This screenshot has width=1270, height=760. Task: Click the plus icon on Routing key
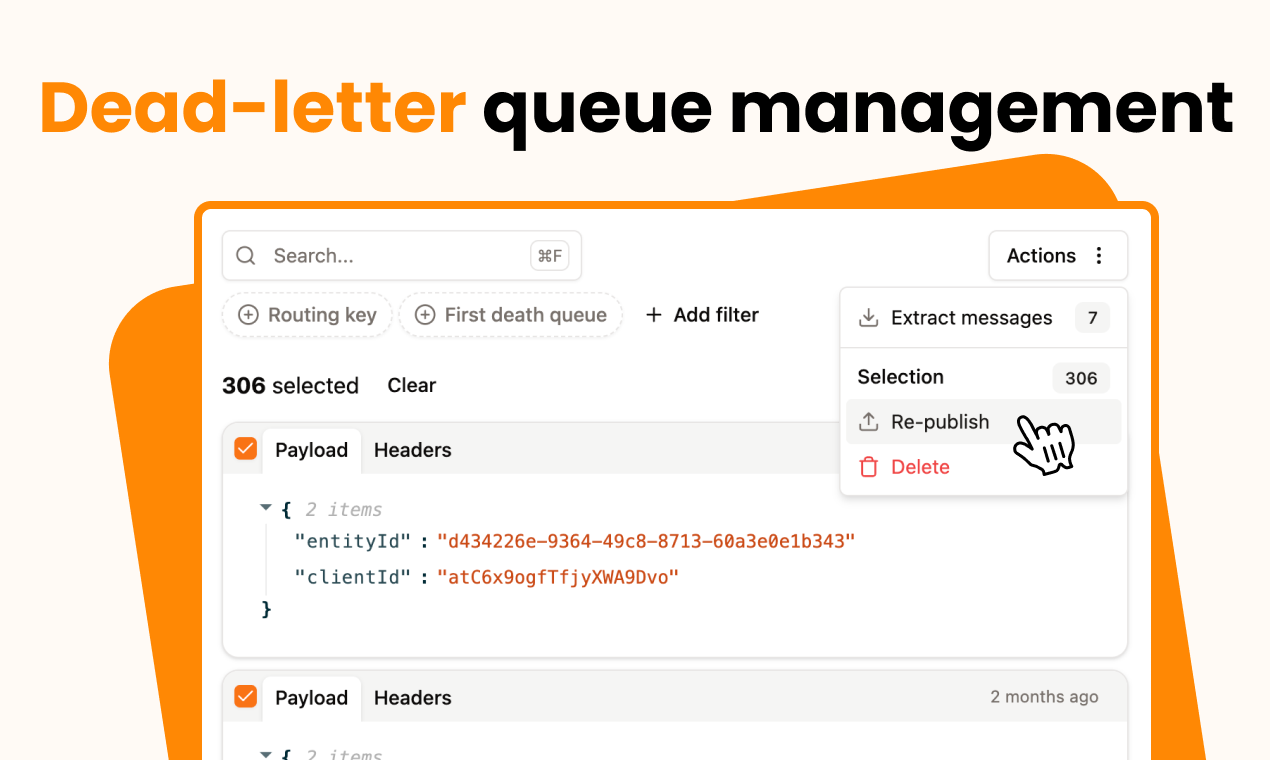pos(248,315)
